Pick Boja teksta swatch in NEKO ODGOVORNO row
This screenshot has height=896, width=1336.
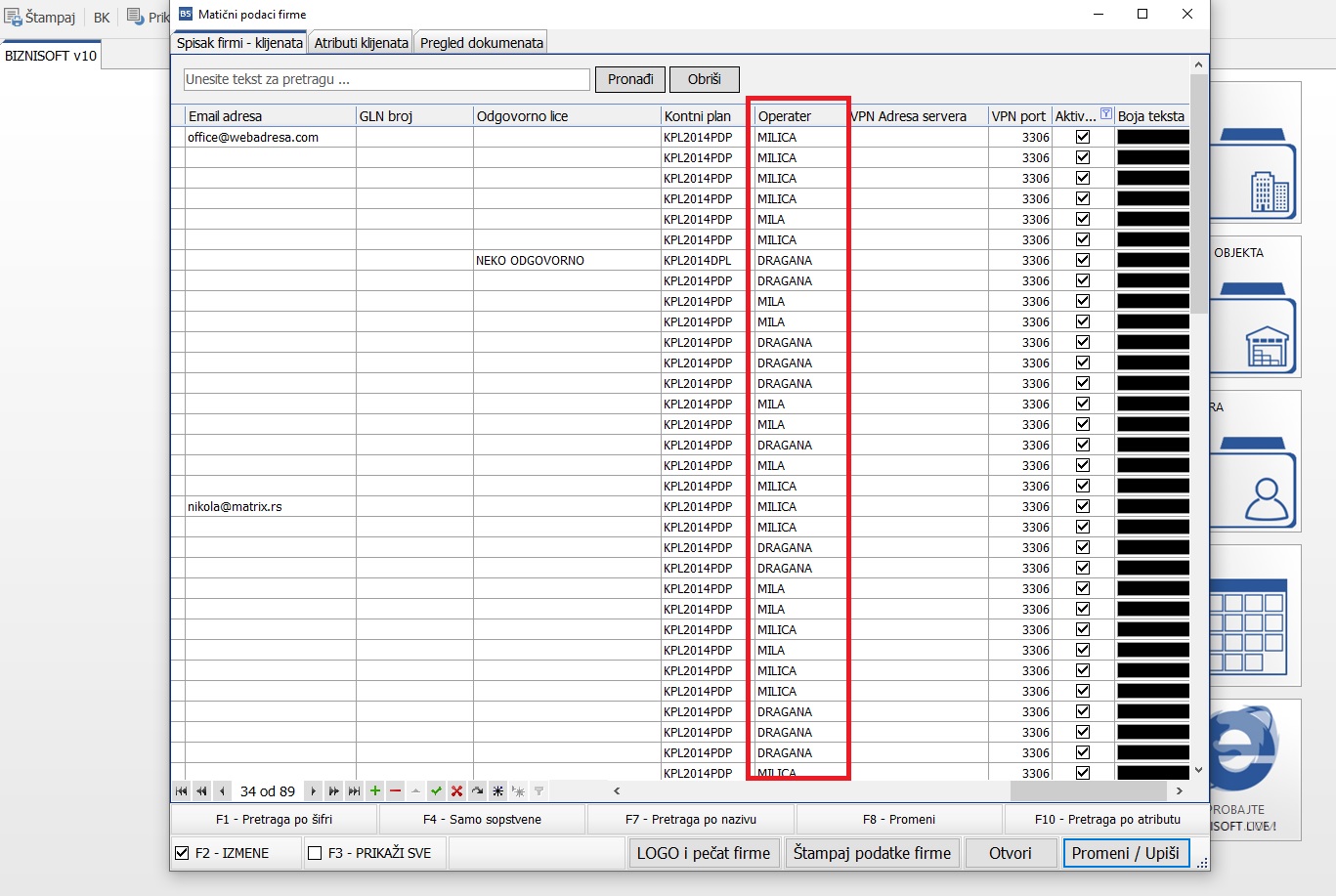coord(1153,260)
